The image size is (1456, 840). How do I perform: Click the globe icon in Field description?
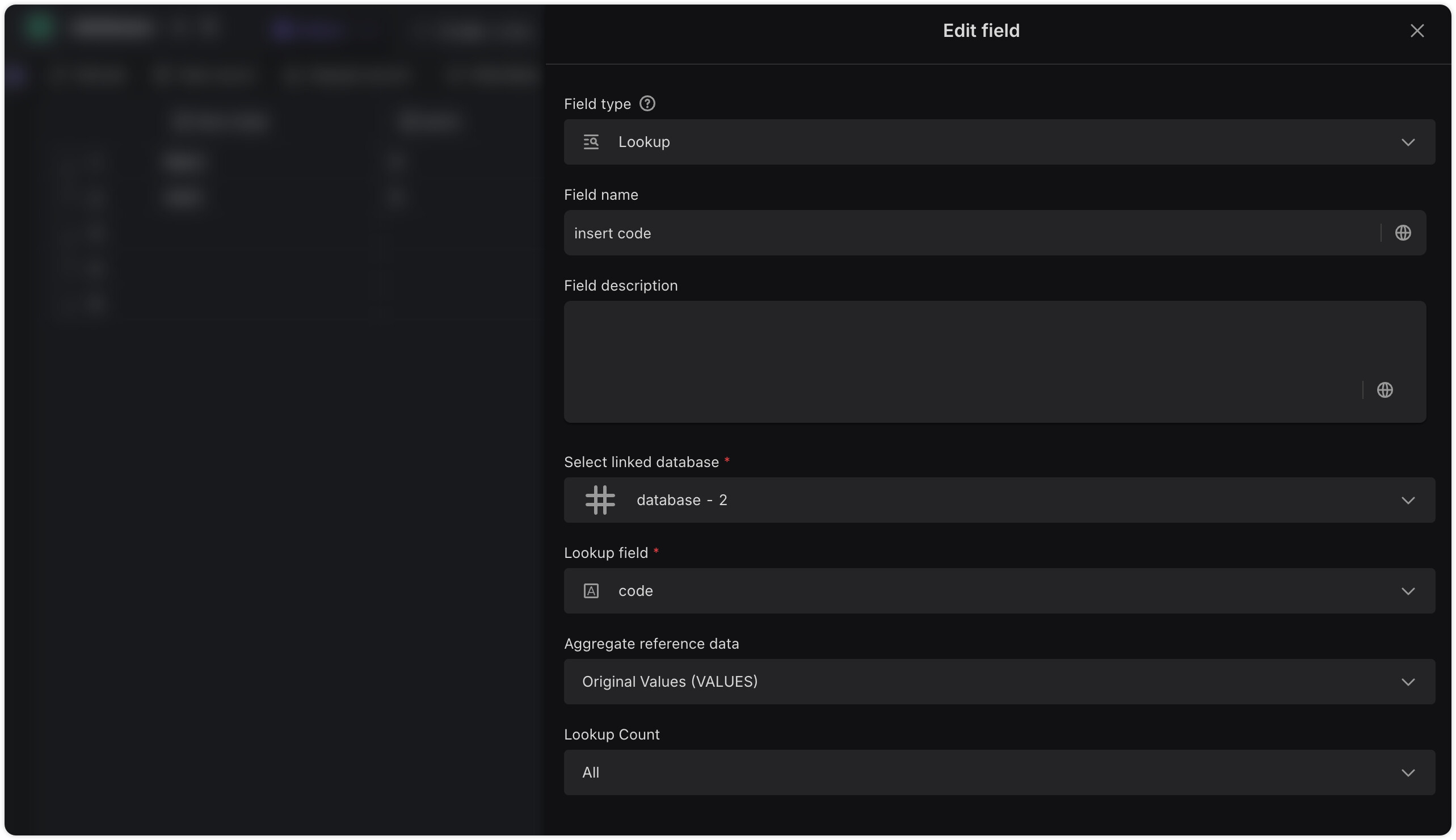click(x=1385, y=390)
